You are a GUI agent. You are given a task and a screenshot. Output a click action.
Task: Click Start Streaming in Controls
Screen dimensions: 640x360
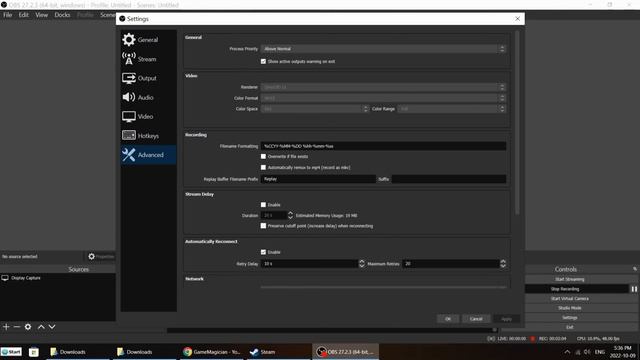pos(570,279)
